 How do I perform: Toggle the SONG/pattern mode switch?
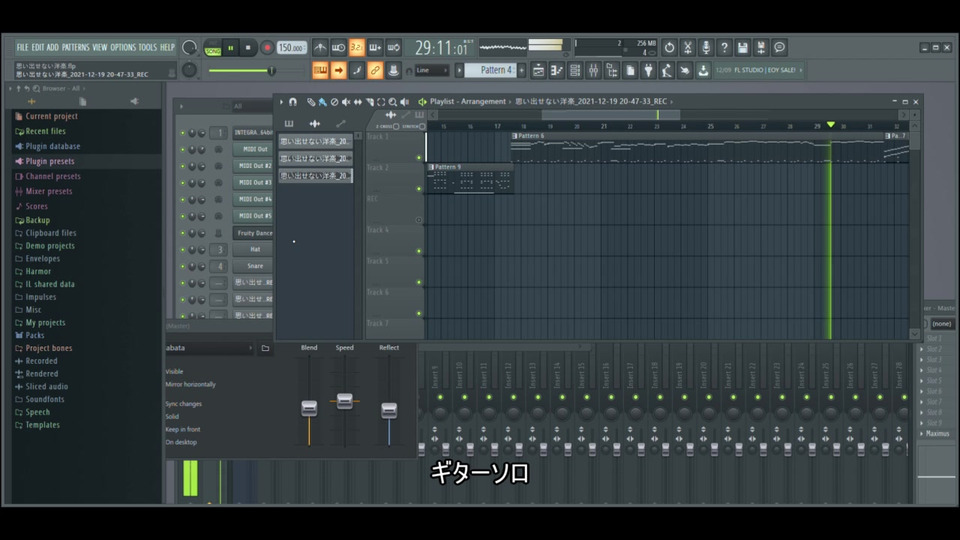coord(212,49)
